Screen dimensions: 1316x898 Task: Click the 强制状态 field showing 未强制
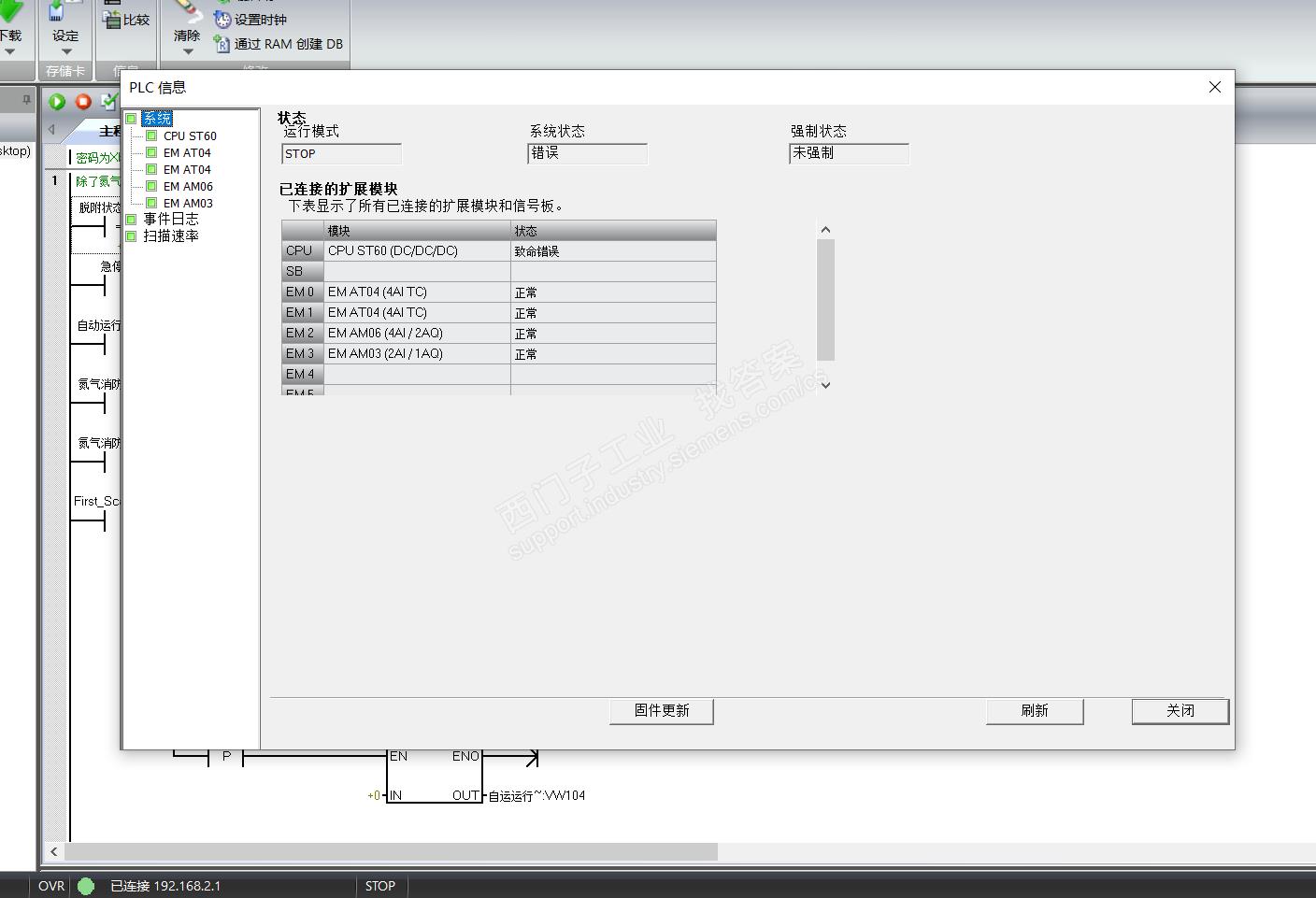click(x=849, y=154)
